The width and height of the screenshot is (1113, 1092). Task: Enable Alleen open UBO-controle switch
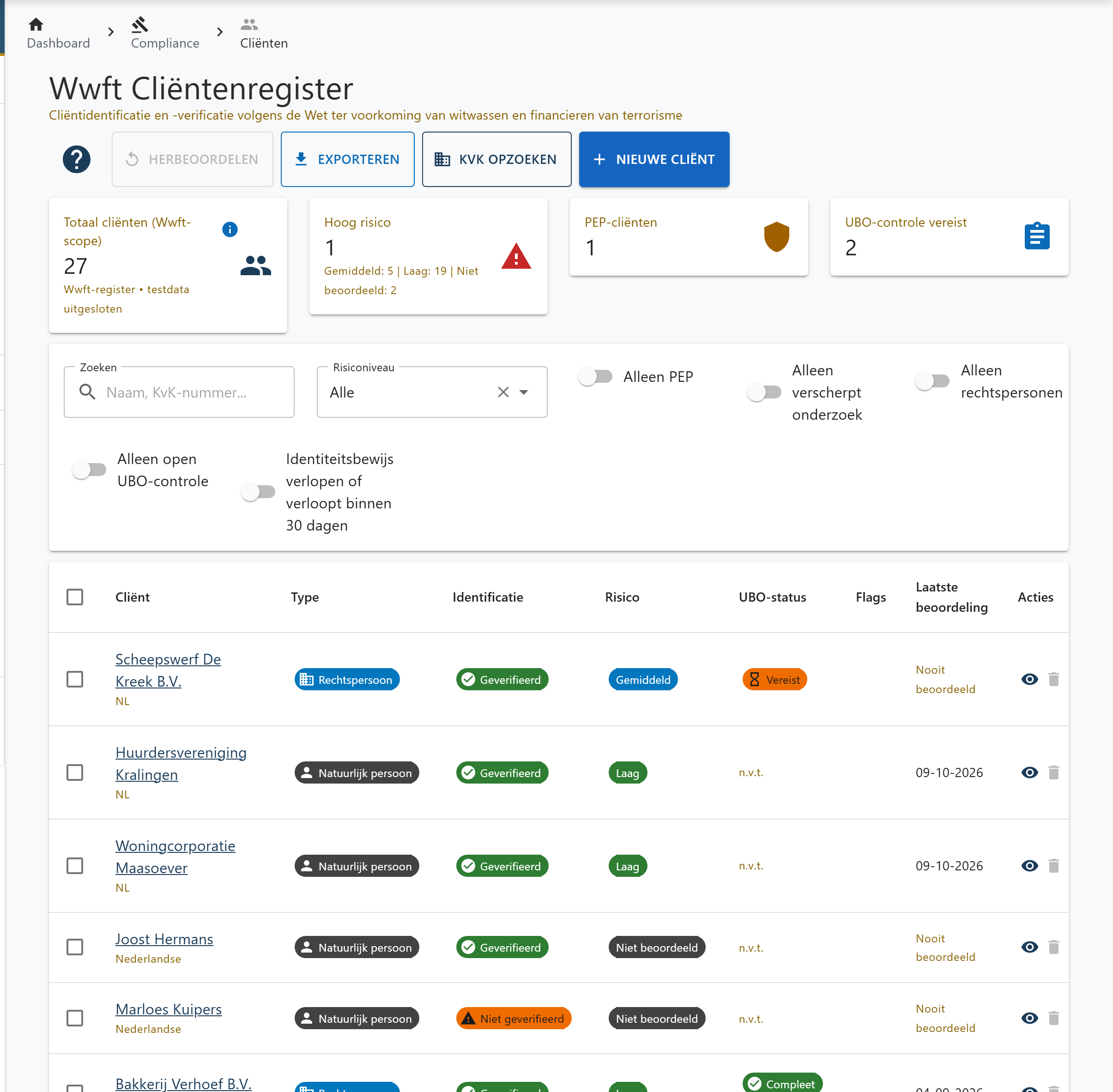pos(89,470)
